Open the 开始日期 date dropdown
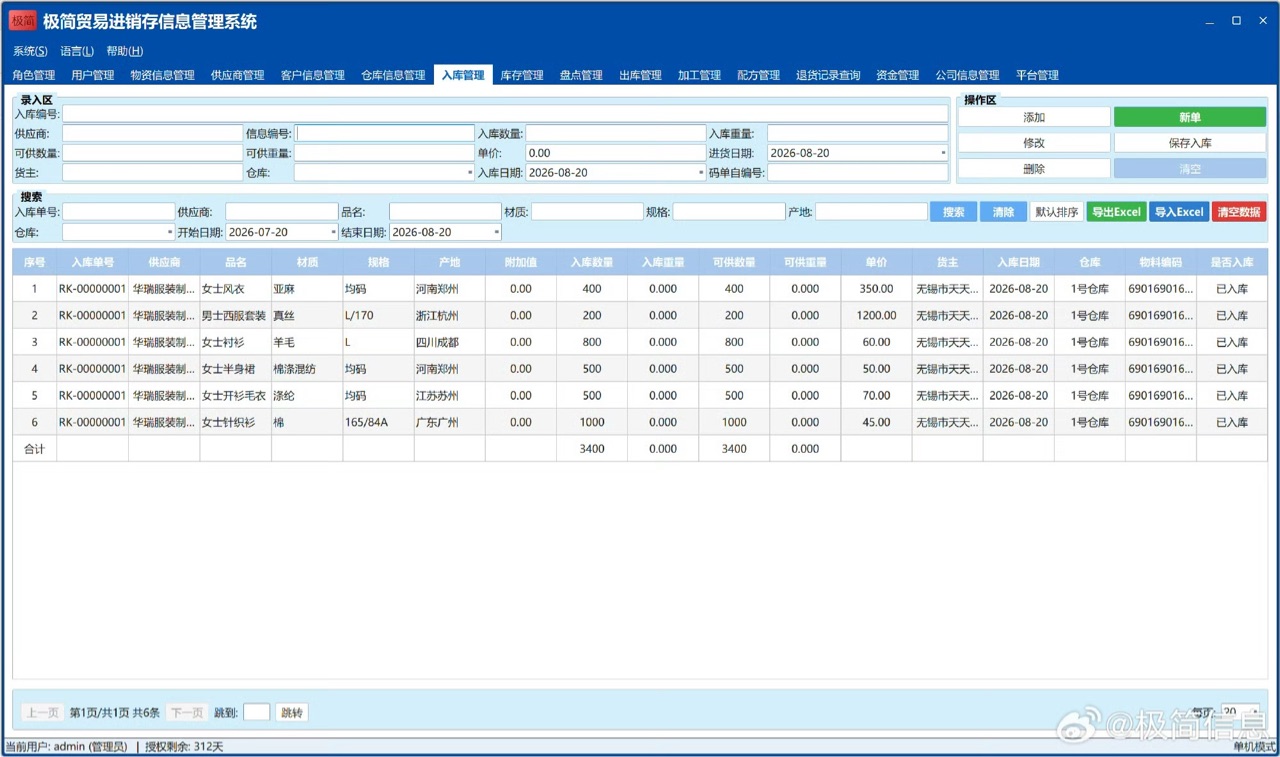This screenshot has width=1280, height=757. [x=333, y=232]
